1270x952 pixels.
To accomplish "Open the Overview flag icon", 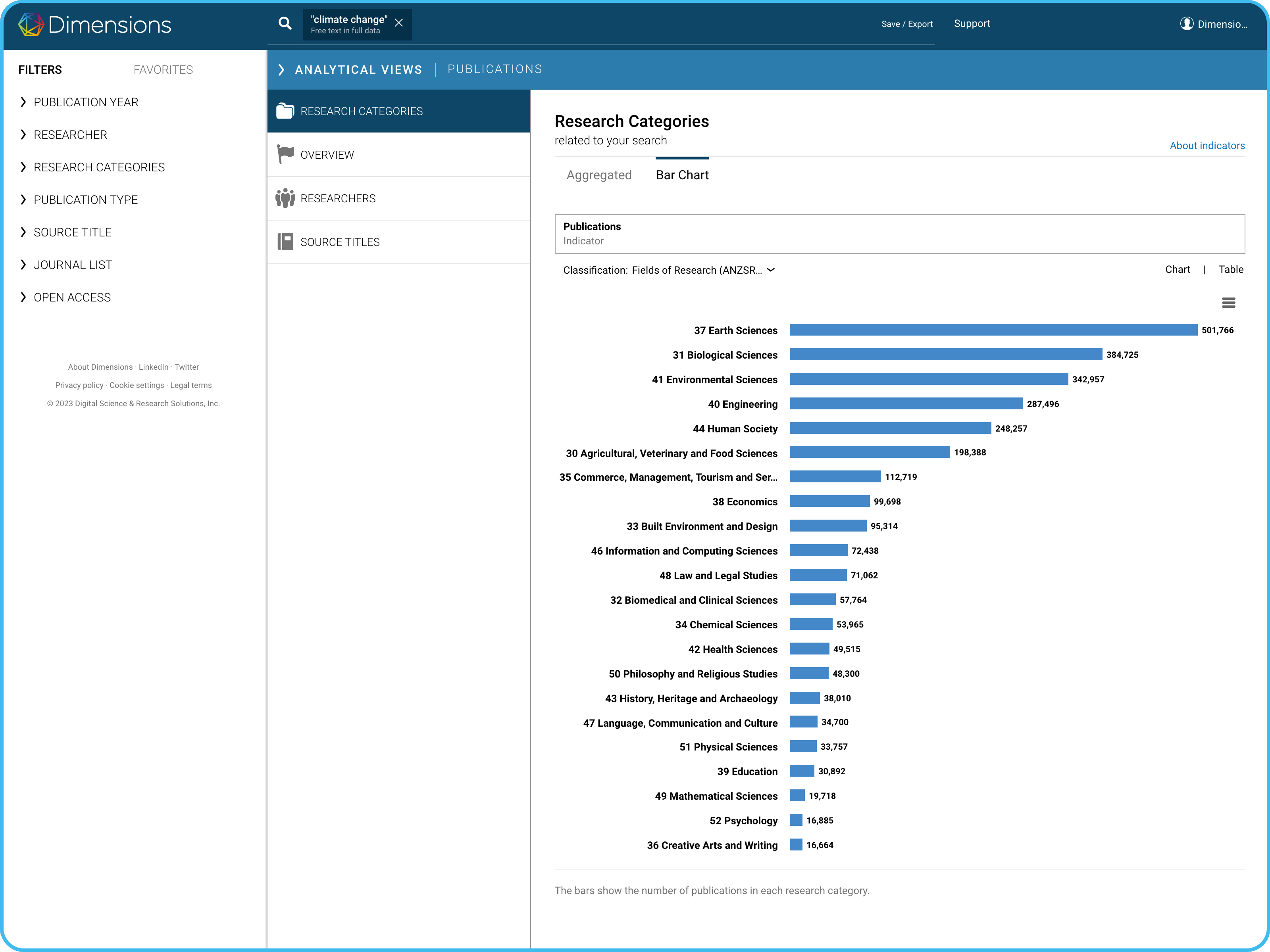I will [285, 154].
